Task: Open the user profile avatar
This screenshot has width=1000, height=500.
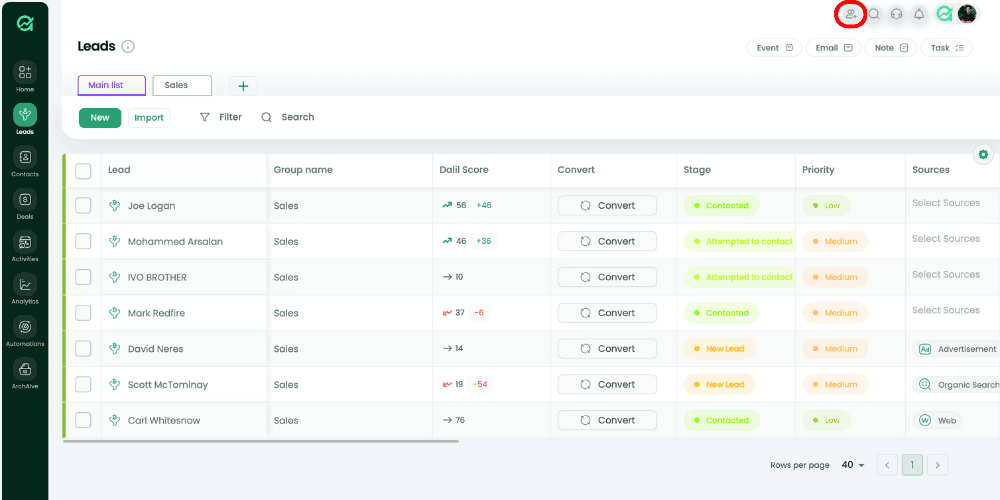Action: [967, 14]
